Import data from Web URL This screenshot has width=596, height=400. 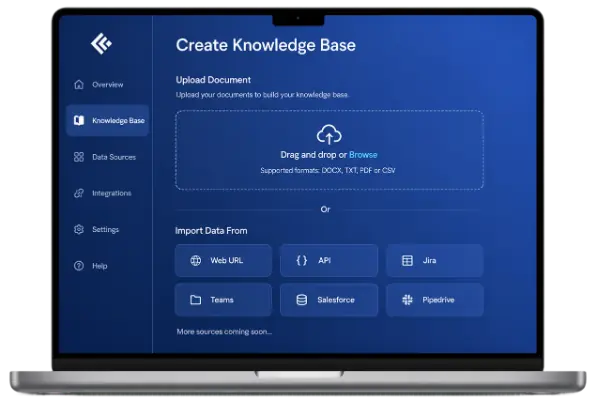[224, 260]
